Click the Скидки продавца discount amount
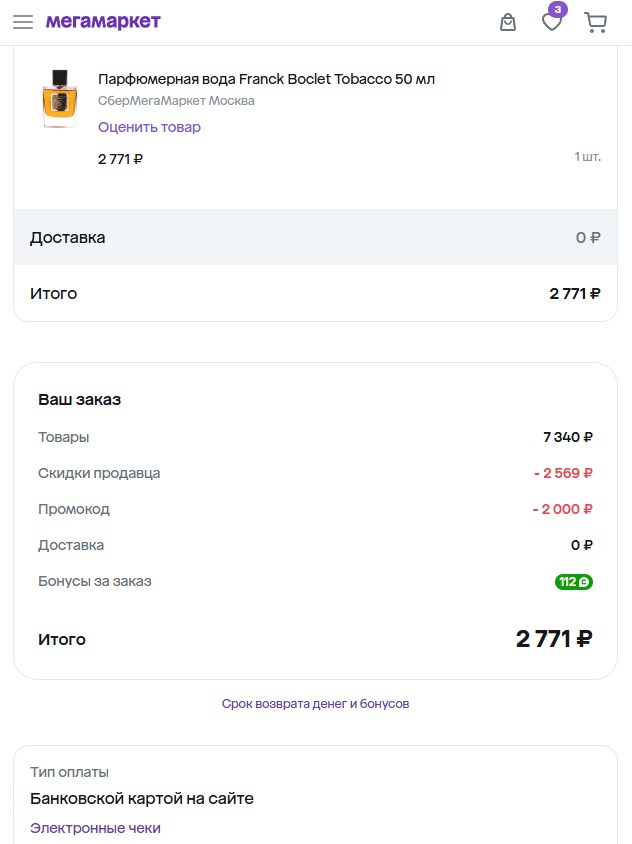 [563, 473]
